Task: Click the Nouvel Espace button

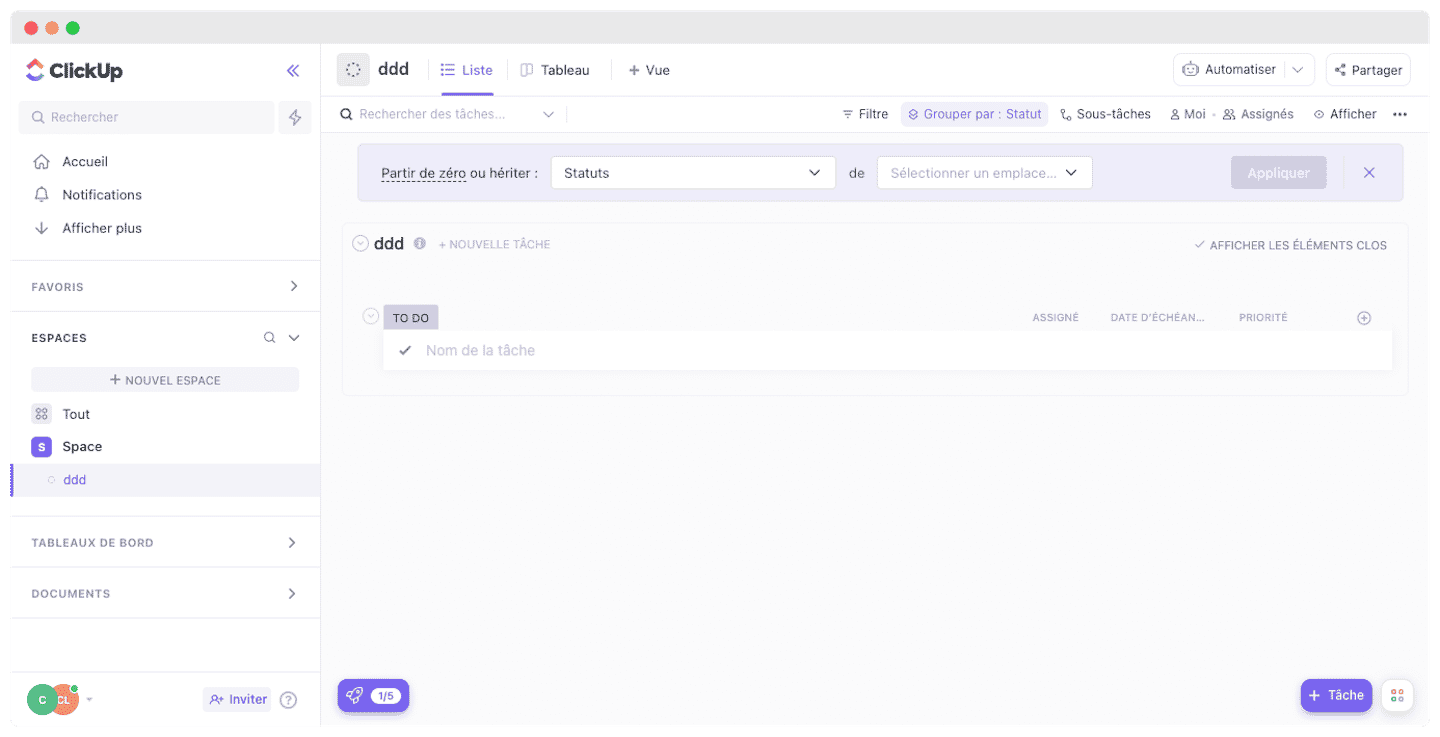Action: pyautogui.click(x=165, y=380)
